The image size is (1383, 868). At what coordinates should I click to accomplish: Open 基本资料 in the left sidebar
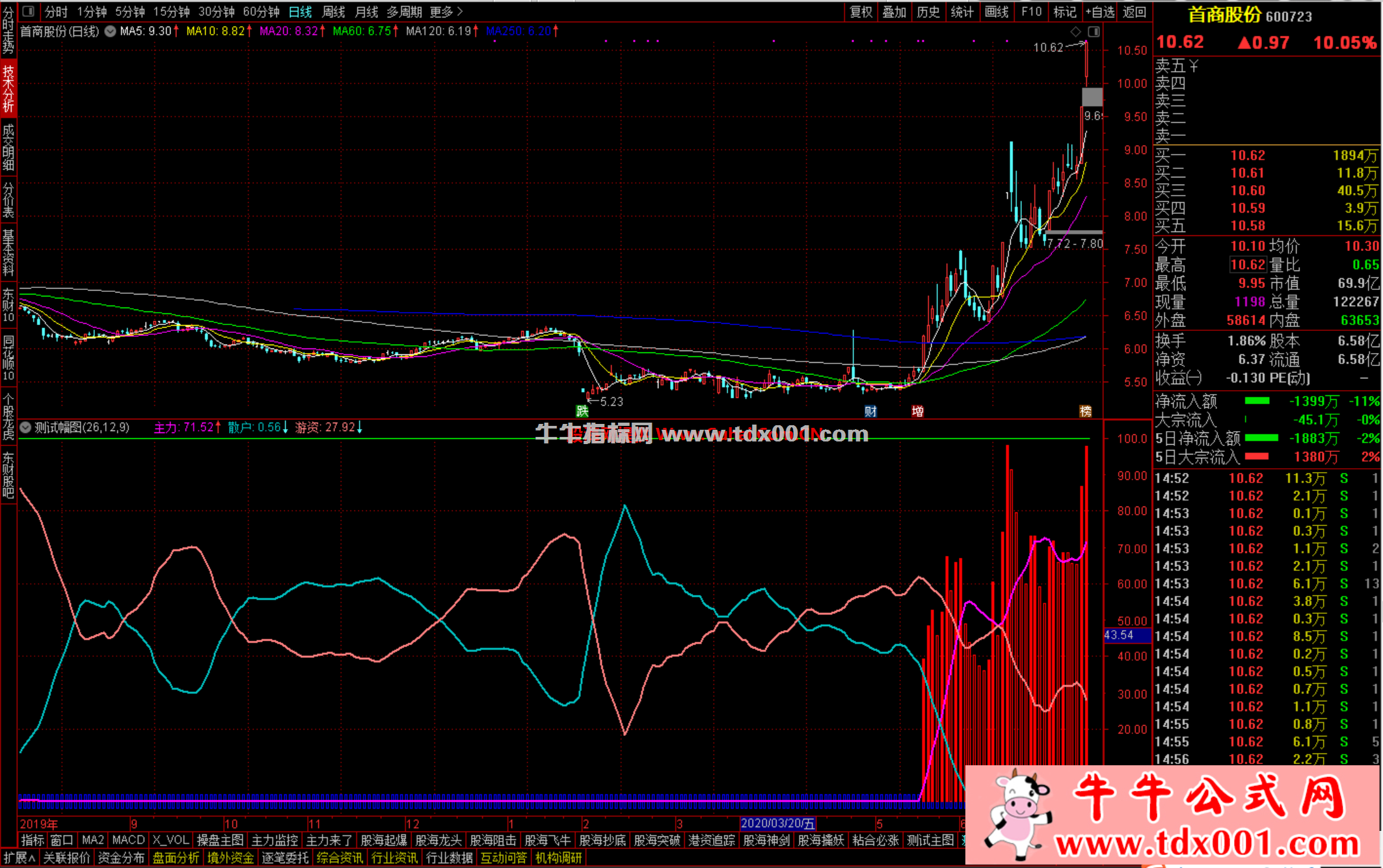coord(8,254)
